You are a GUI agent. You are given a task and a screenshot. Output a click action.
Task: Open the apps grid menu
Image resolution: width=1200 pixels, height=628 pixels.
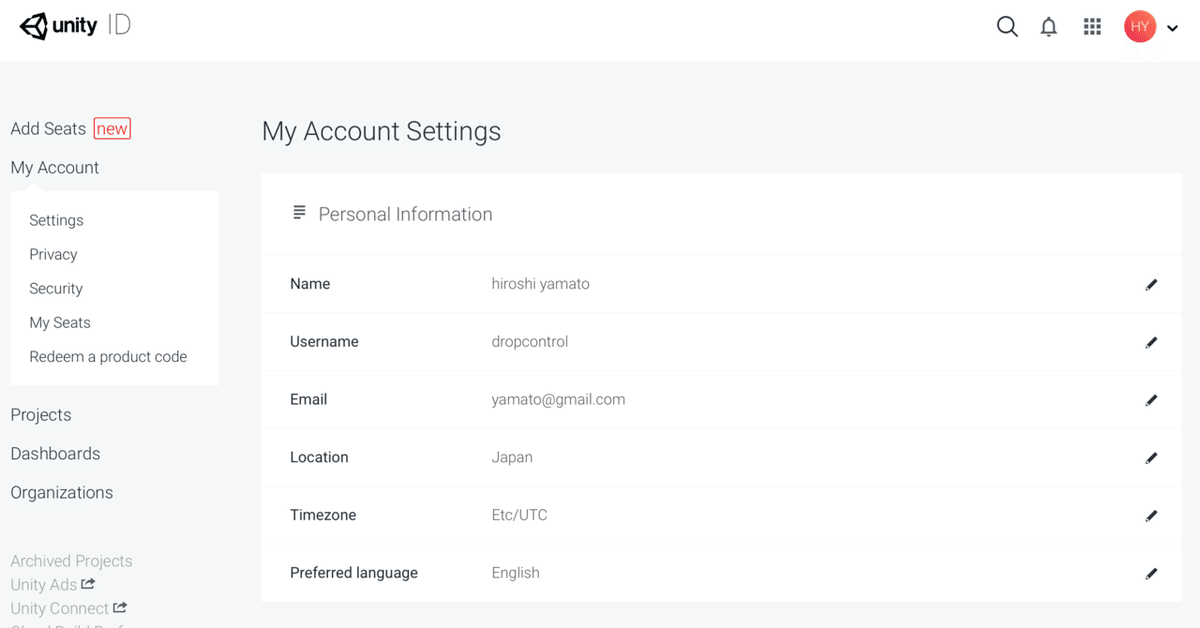[1092, 27]
